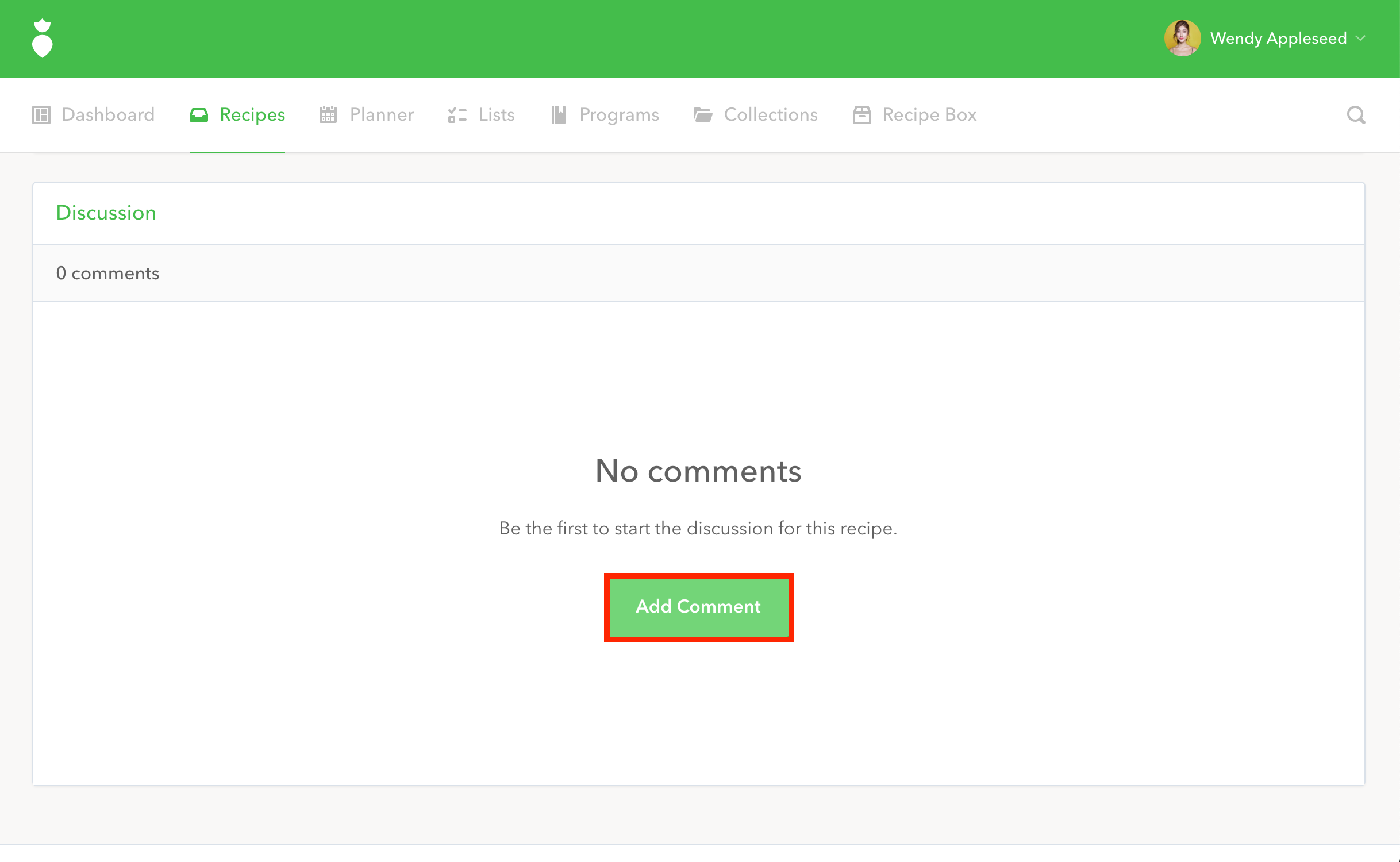The width and height of the screenshot is (1400, 862).
Task: Click the Programs bookmark icon
Action: point(559,115)
